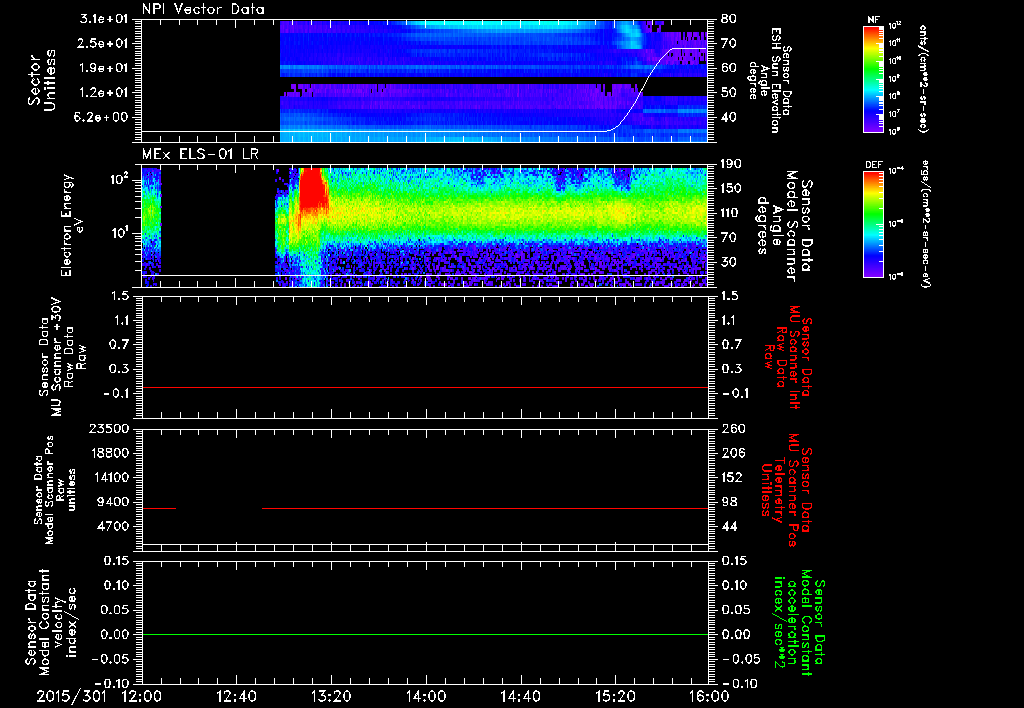Viewport: 1024px width, 708px height.
Task: Click the 206 telemetry position tick label
Action: click(731, 453)
